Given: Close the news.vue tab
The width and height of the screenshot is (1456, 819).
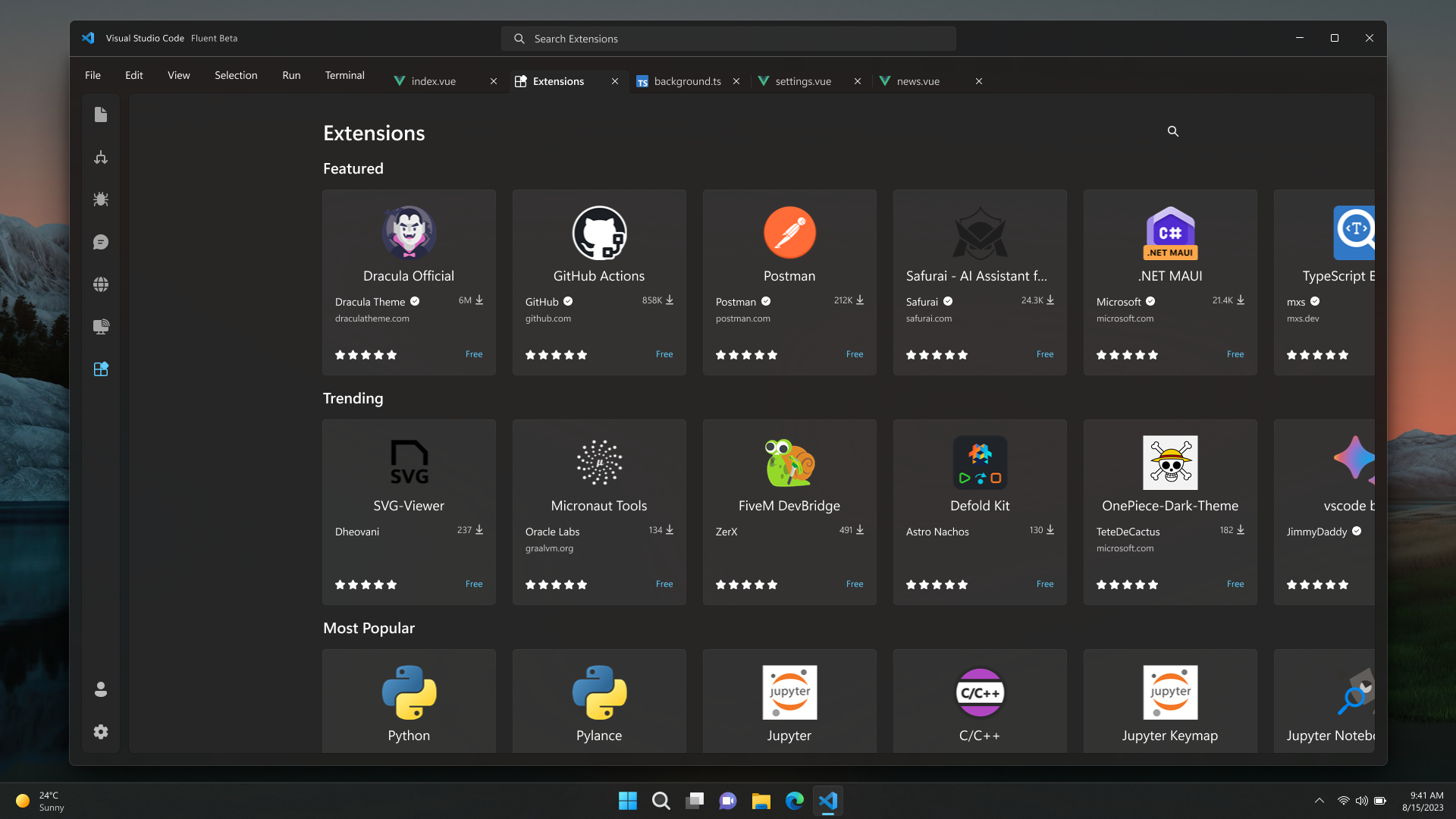Looking at the screenshot, I should click(979, 81).
